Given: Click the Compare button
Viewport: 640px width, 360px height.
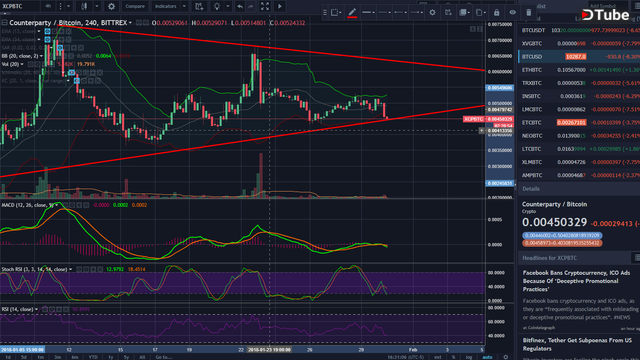Looking at the screenshot, I should tap(135, 6).
